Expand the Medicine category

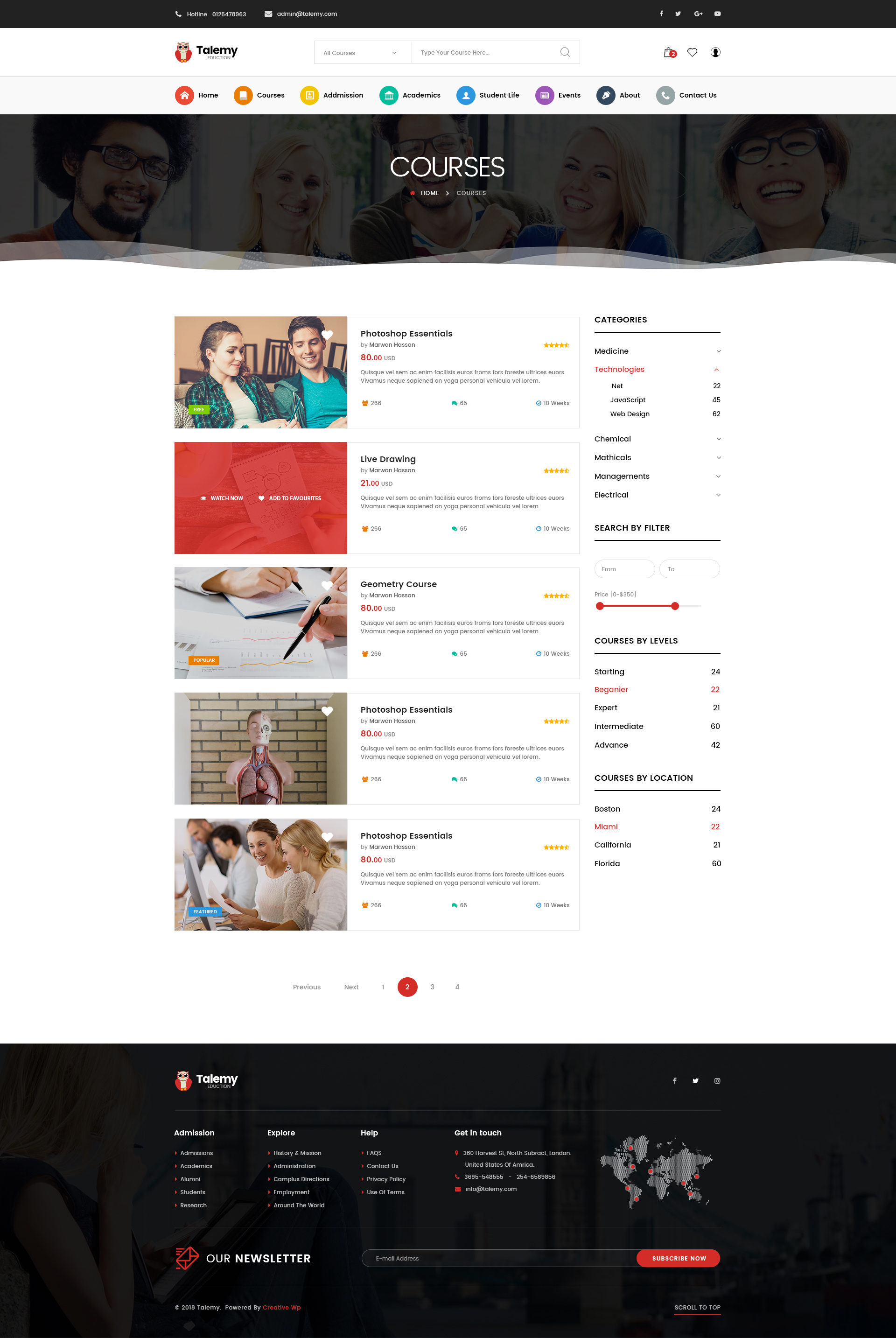click(x=718, y=351)
